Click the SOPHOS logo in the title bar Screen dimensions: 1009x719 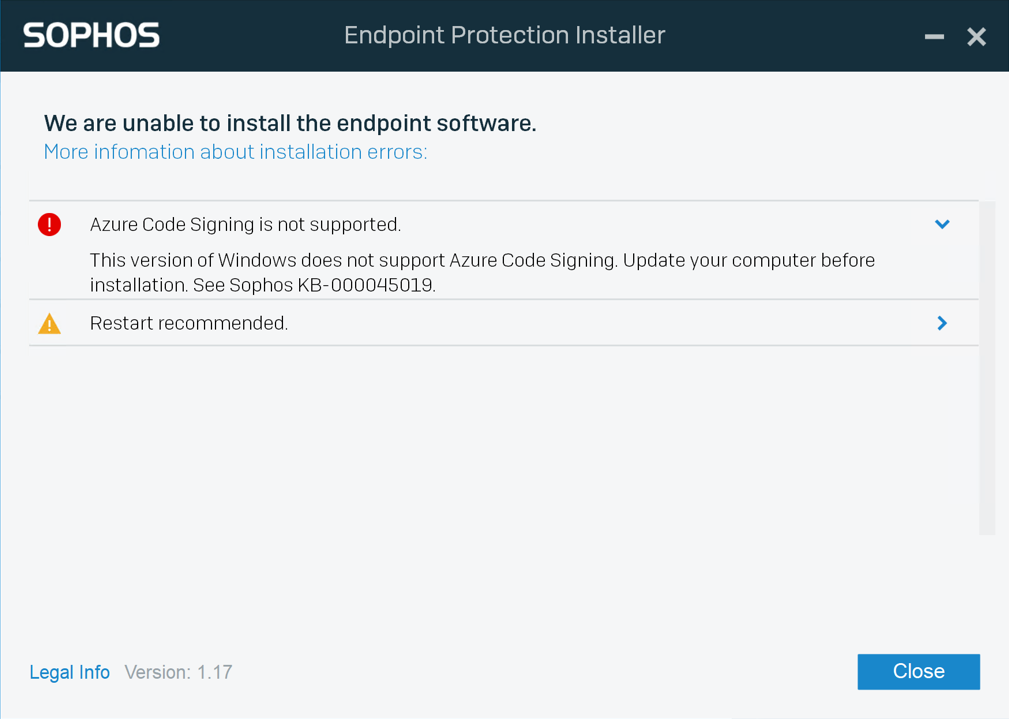90,35
